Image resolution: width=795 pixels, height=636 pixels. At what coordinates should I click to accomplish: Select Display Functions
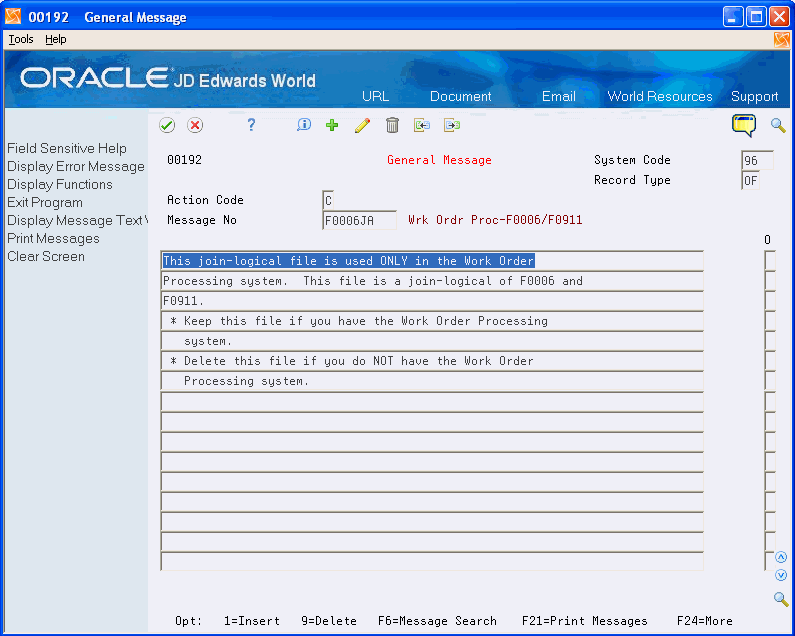(x=60, y=184)
